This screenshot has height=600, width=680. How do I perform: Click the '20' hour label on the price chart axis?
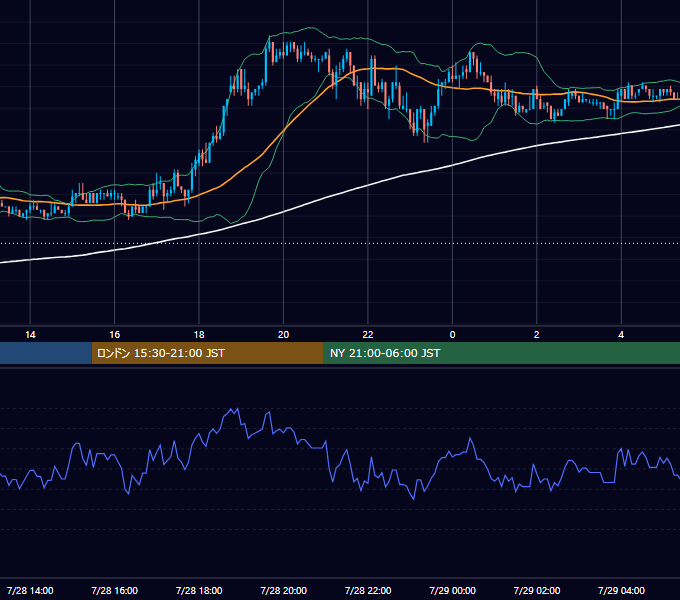tap(283, 335)
